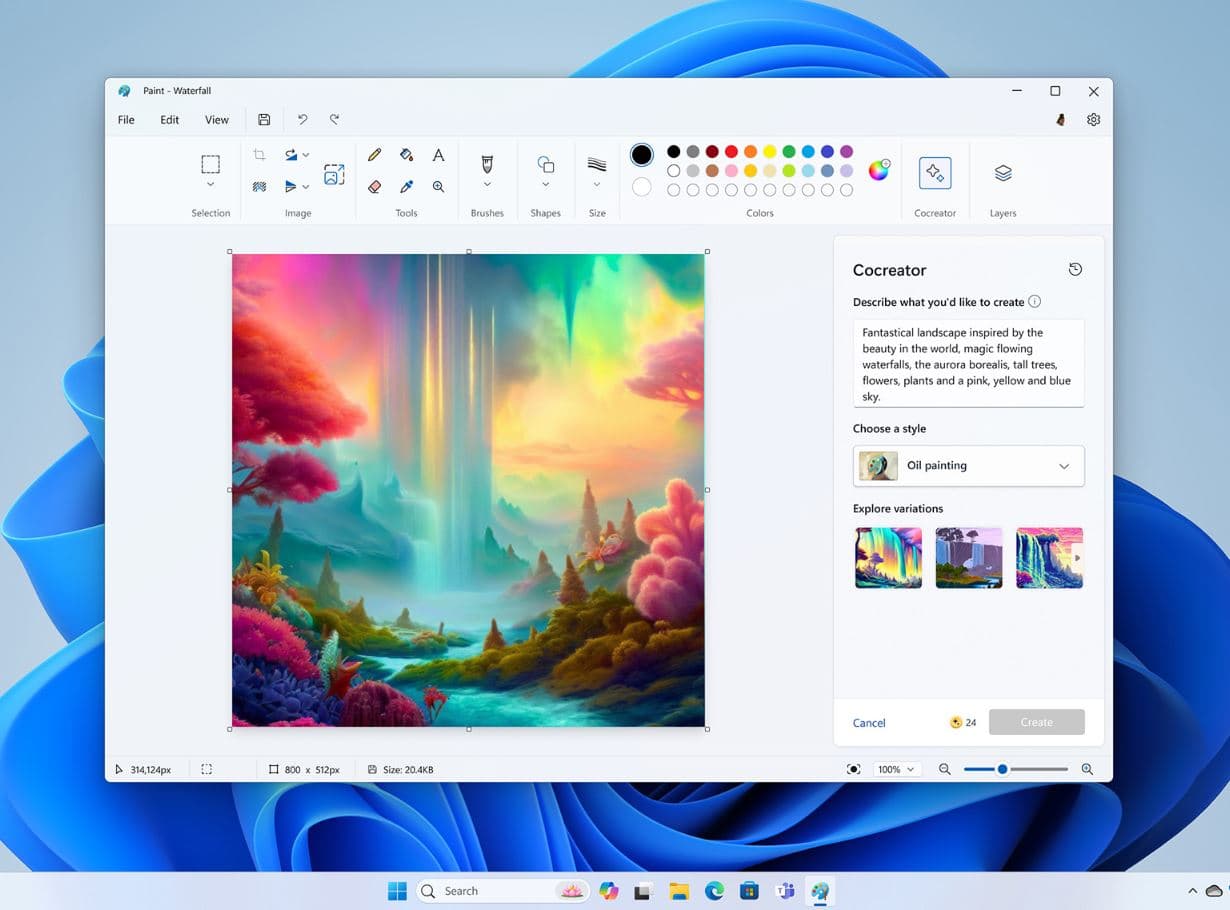Select the Pencil tool

point(374,155)
